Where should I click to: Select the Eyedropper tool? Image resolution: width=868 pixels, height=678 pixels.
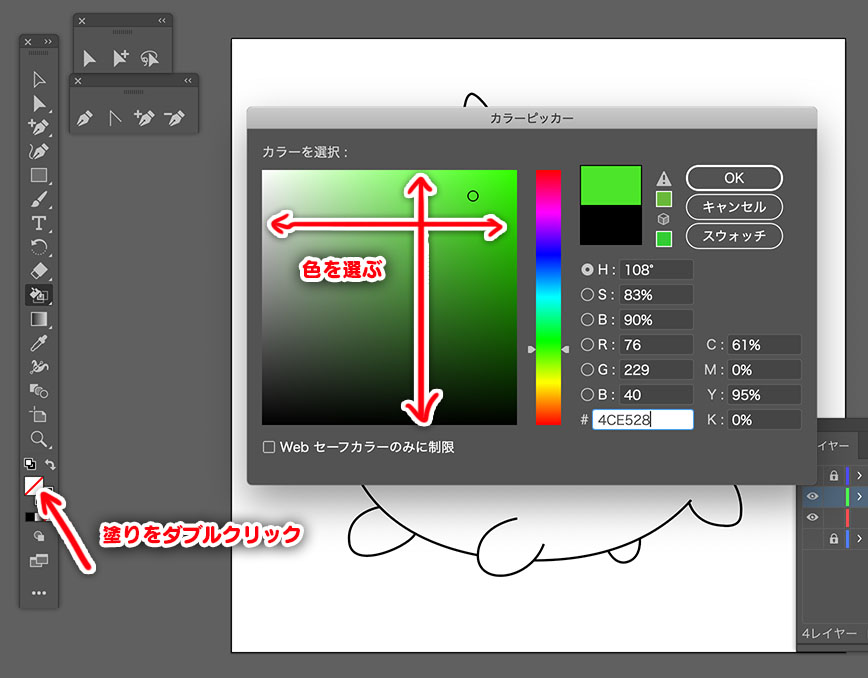[x=36, y=345]
